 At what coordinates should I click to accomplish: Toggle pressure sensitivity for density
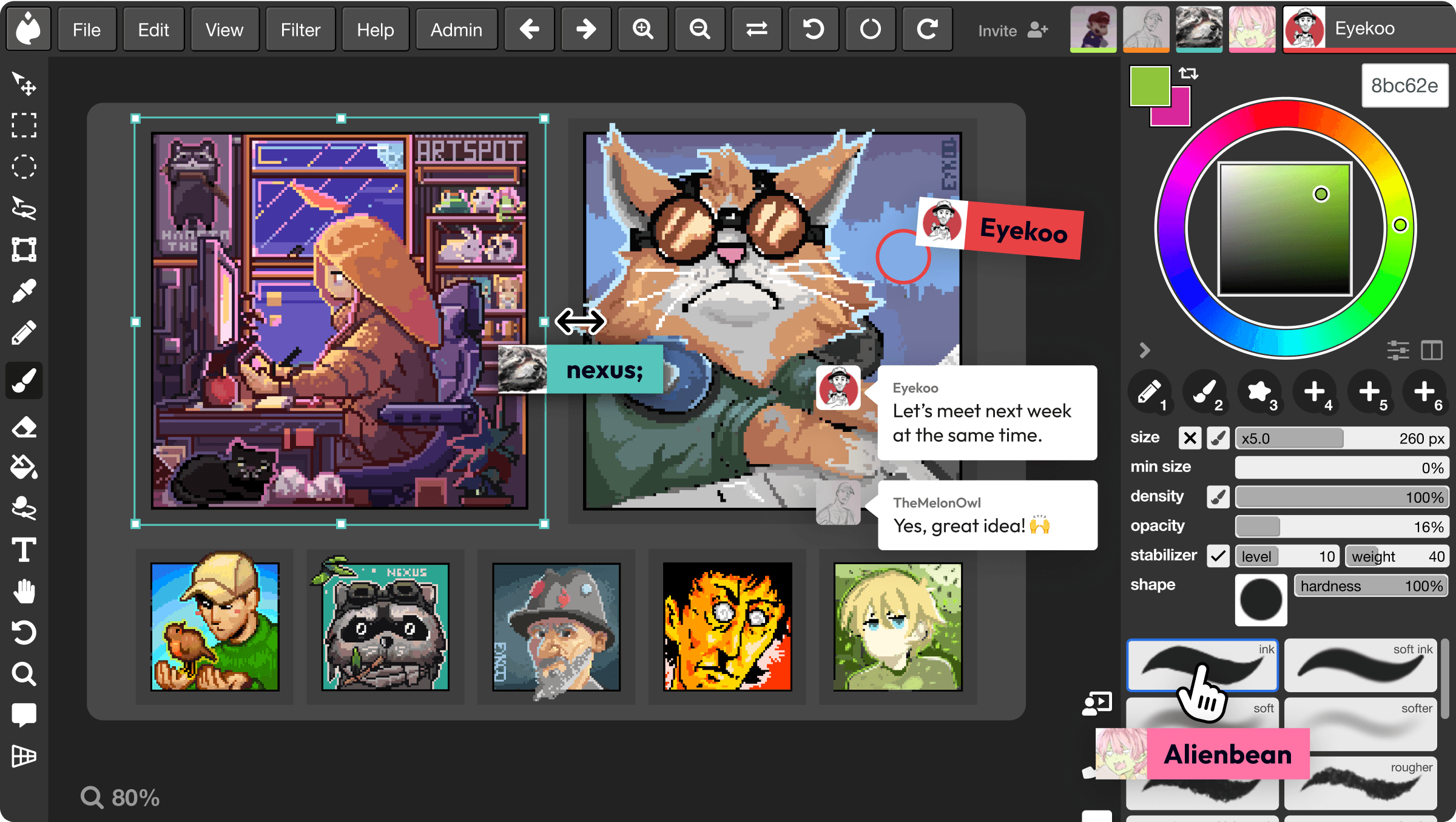pos(1218,496)
